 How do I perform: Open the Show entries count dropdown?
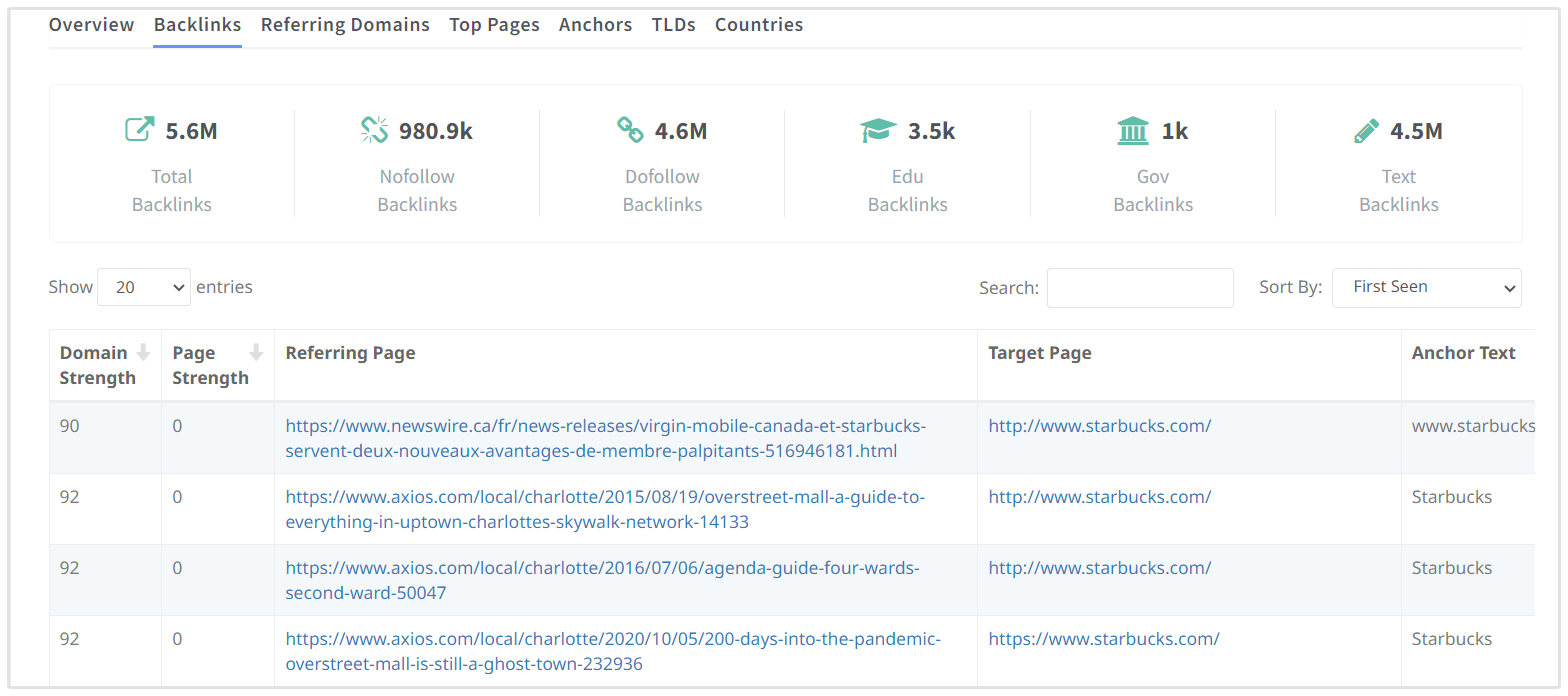tap(144, 287)
